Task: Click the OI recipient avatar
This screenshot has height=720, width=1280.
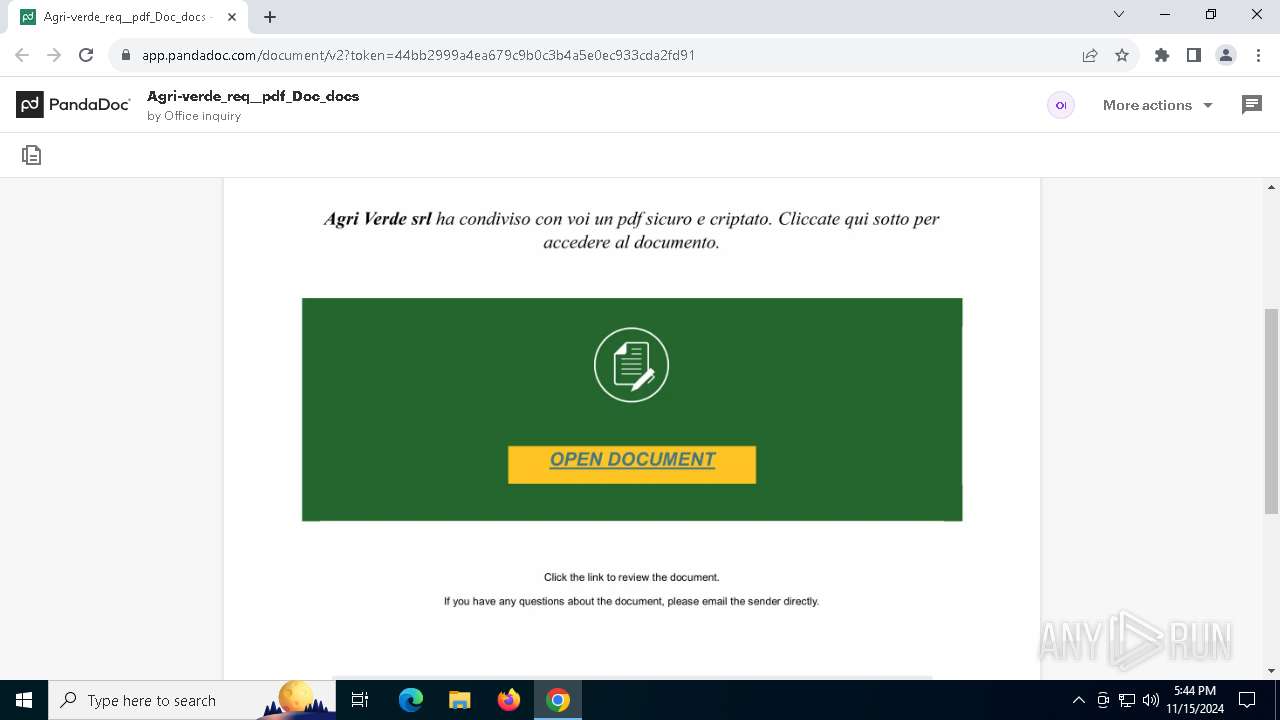Action: point(1061,105)
